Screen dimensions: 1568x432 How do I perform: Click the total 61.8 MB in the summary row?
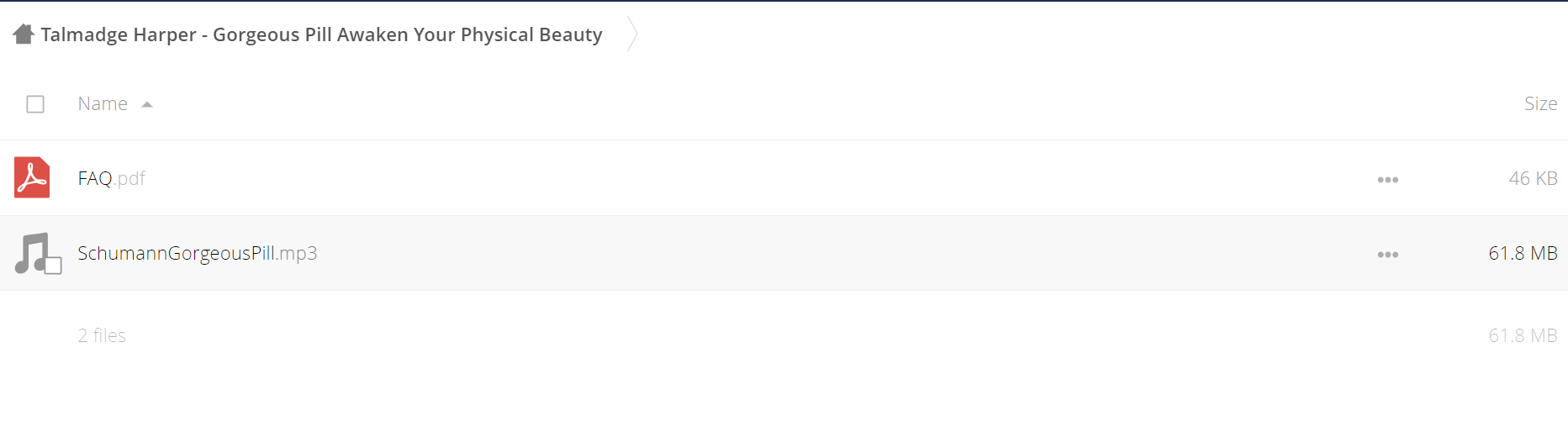pyautogui.click(x=1523, y=335)
